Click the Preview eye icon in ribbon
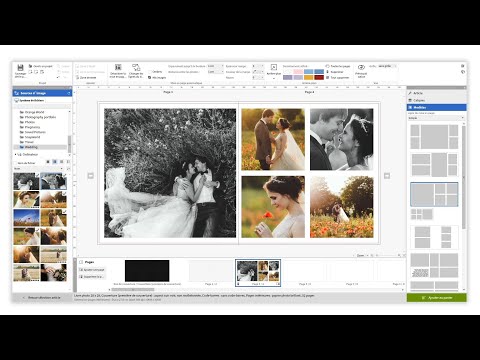The image size is (480, 360). 361,67
